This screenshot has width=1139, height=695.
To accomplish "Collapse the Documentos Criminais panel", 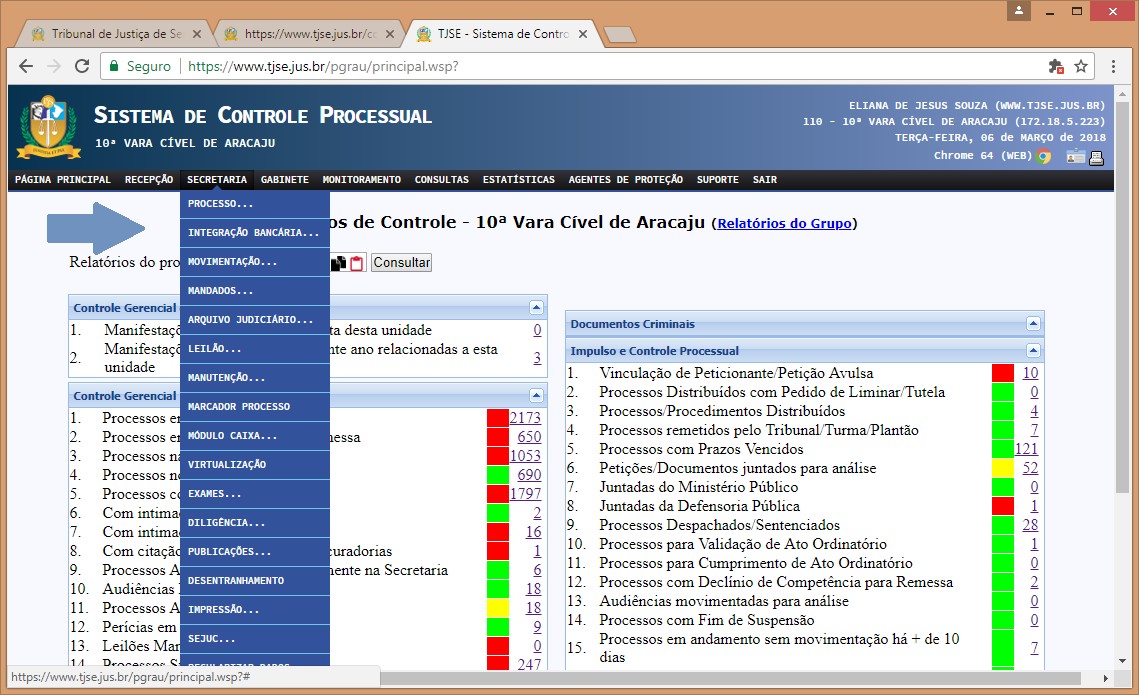I will [1034, 324].
